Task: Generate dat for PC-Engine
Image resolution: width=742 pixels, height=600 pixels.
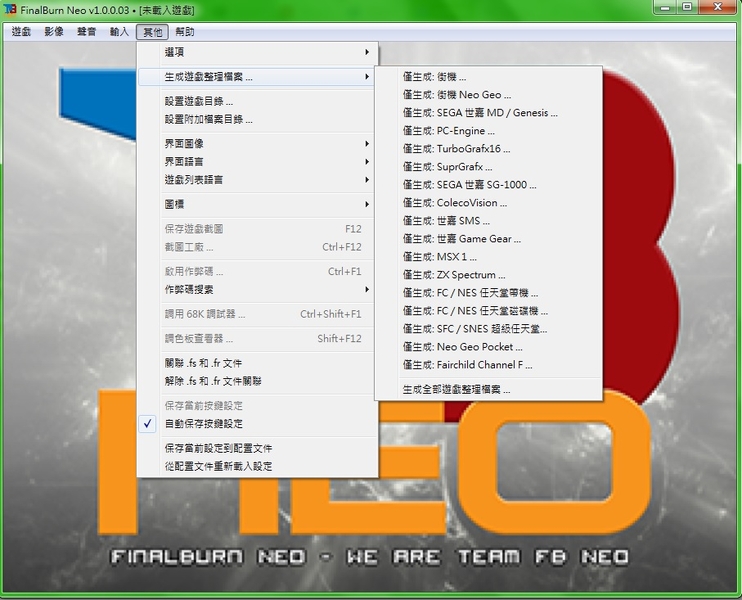Action: coord(488,131)
